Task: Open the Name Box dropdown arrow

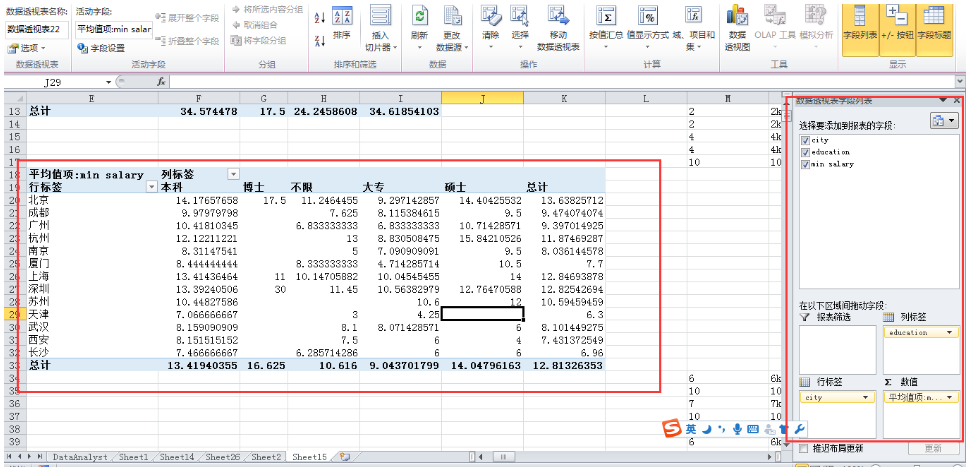Action: pyautogui.click(x=109, y=82)
